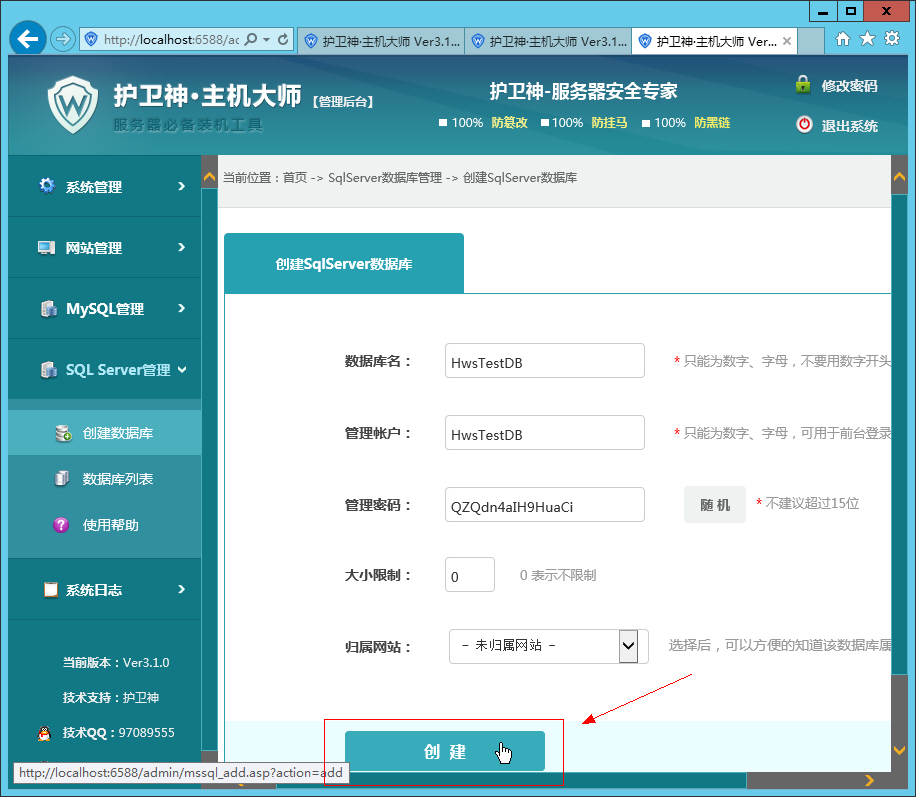Click the list icon beside 数据库列表
Viewport: 916px width, 797px height.
(x=62, y=479)
